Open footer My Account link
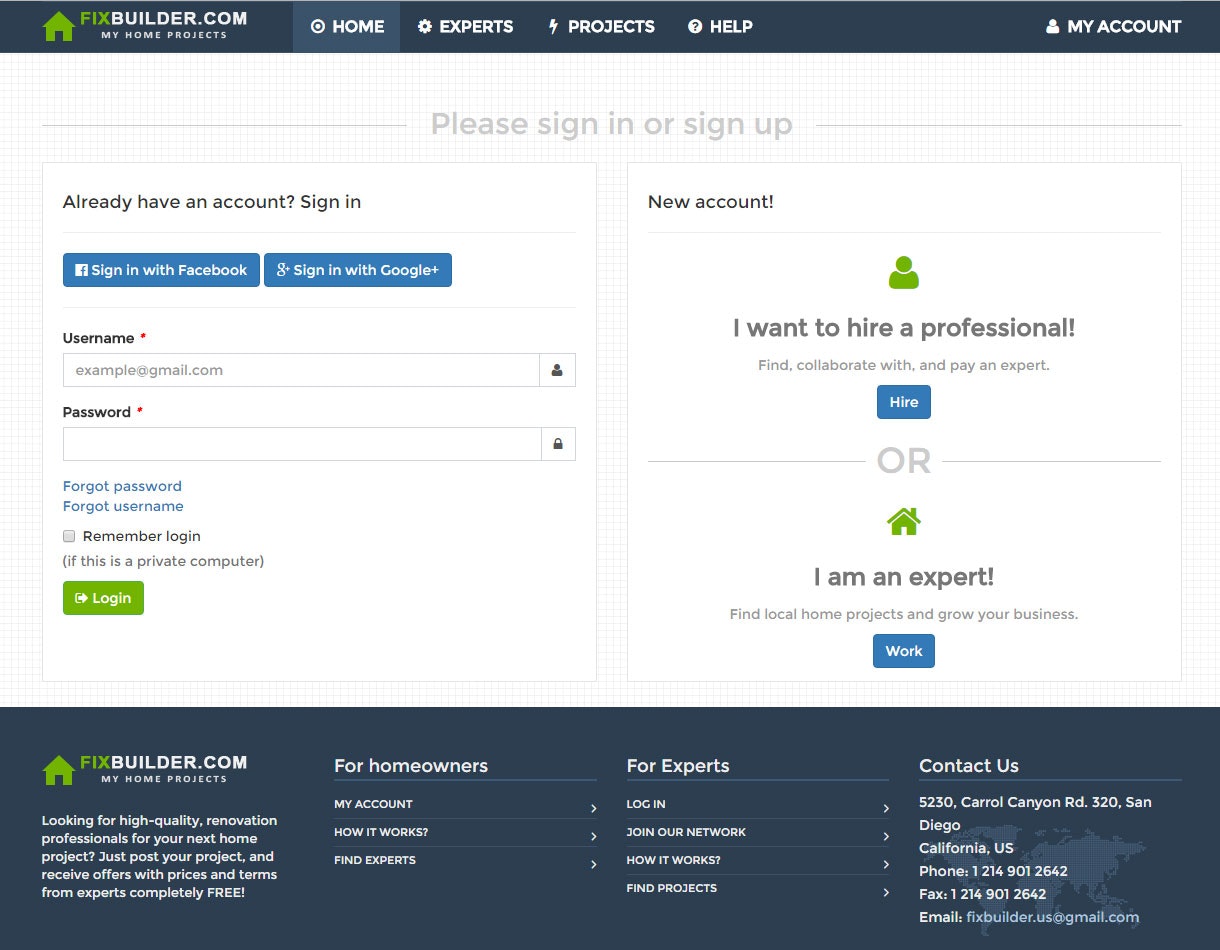Screen dimensions: 1220x950 pyautogui.click(x=373, y=804)
